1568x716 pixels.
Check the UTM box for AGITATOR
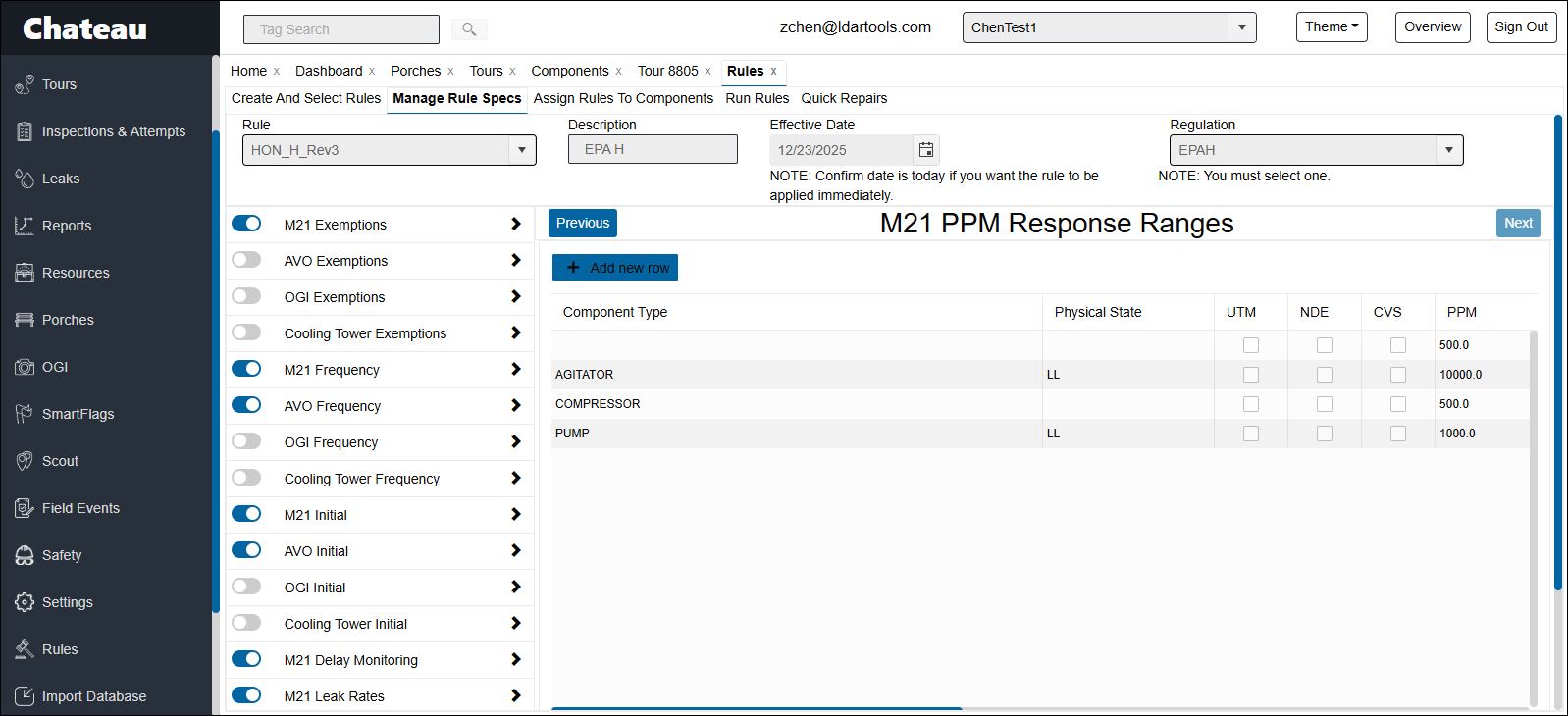click(x=1250, y=375)
